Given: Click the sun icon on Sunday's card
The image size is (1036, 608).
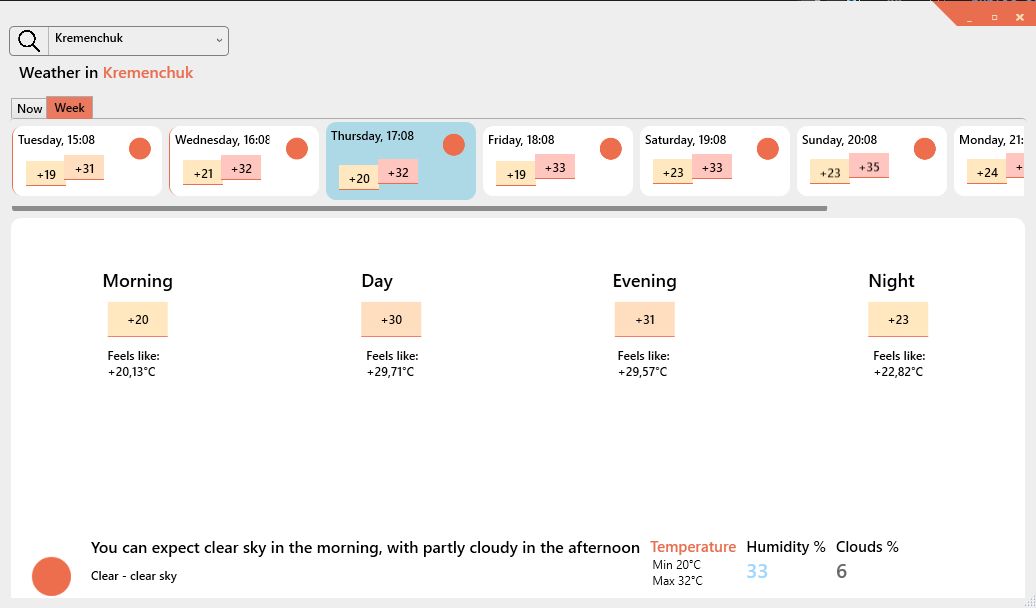Looking at the screenshot, I should click(924, 149).
